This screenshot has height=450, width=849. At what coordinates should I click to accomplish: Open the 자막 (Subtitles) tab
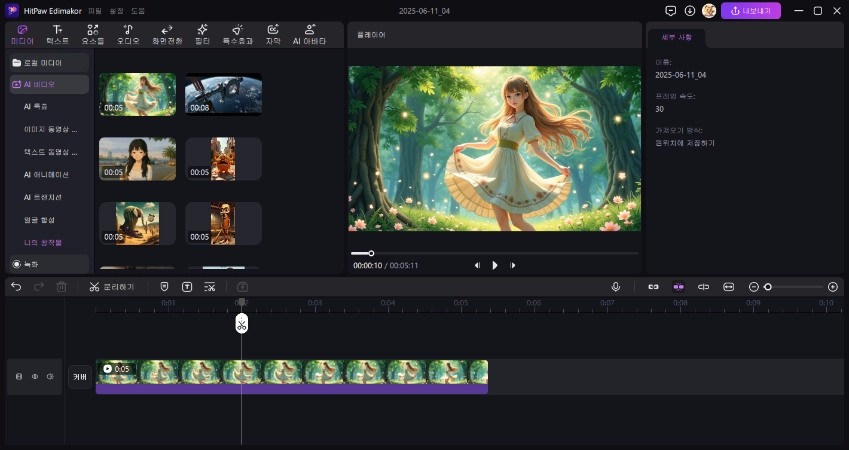point(273,35)
